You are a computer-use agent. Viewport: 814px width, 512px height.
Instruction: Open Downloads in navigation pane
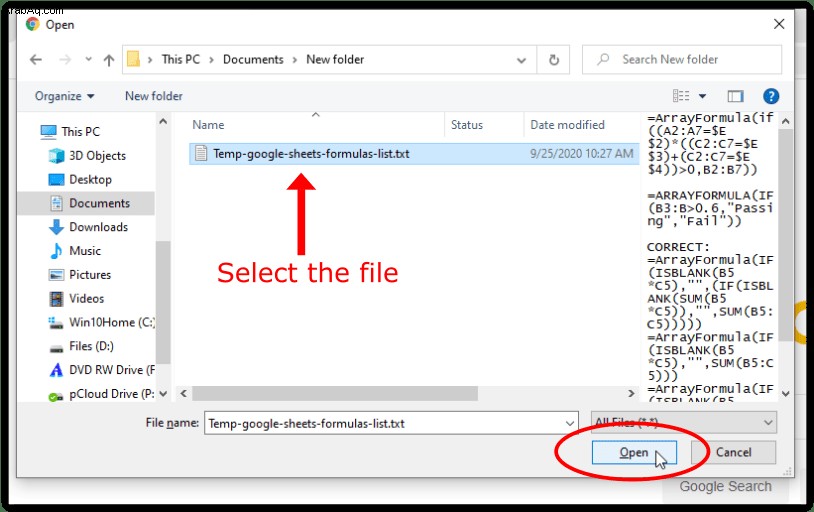coord(99,227)
